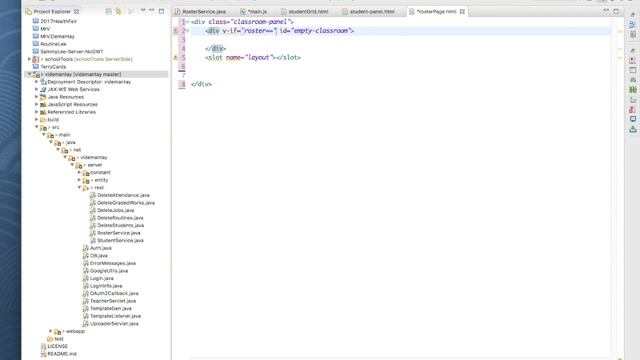The width and height of the screenshot is (640, 360).
Task: Select README.md file
Action: 62,354
